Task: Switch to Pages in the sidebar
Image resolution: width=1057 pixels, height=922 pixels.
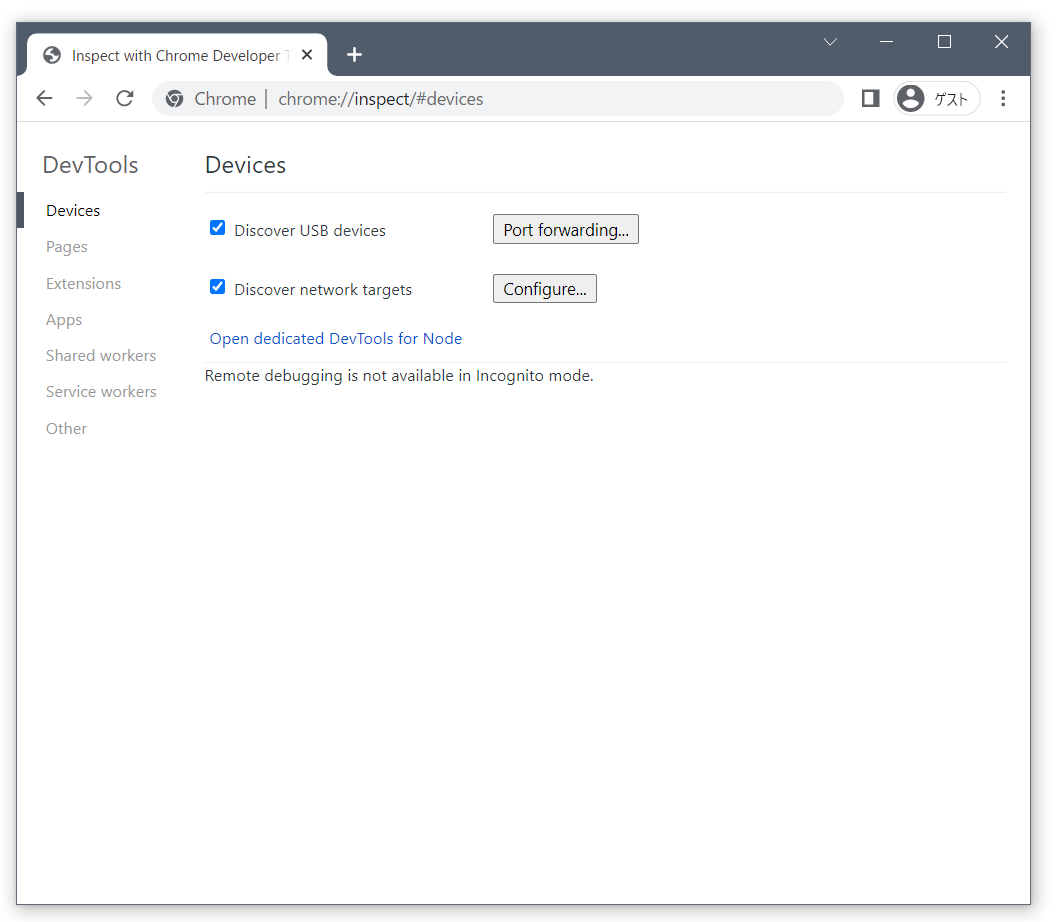Action: pos(67,247)
